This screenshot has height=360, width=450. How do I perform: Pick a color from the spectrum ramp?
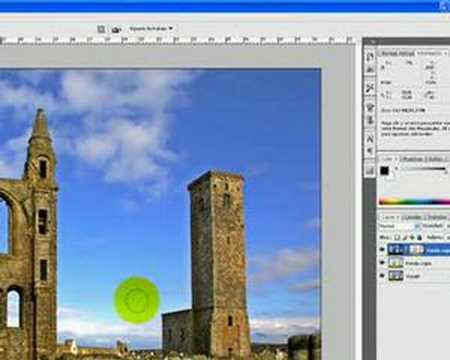click(x=414, y=201)
